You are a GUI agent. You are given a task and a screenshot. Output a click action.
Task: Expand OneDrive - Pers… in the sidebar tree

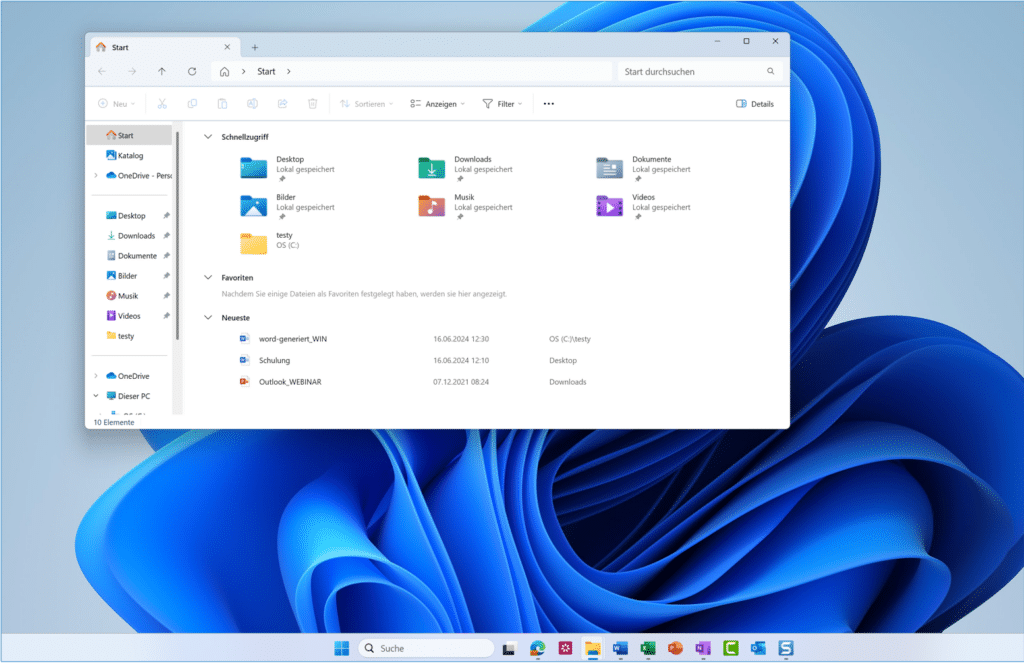tap(96, 176)
